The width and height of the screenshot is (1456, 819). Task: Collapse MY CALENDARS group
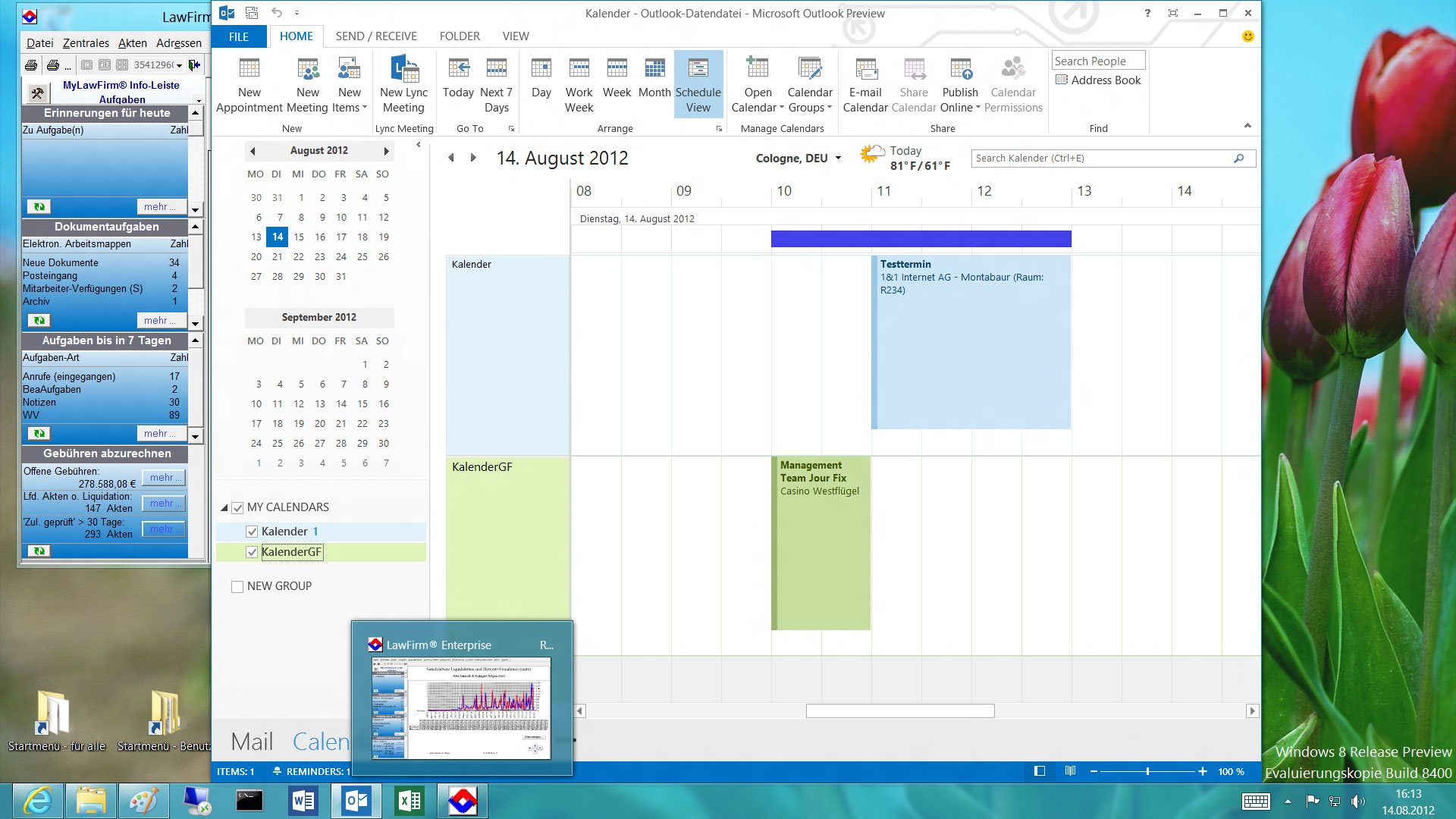pos(224,508)
